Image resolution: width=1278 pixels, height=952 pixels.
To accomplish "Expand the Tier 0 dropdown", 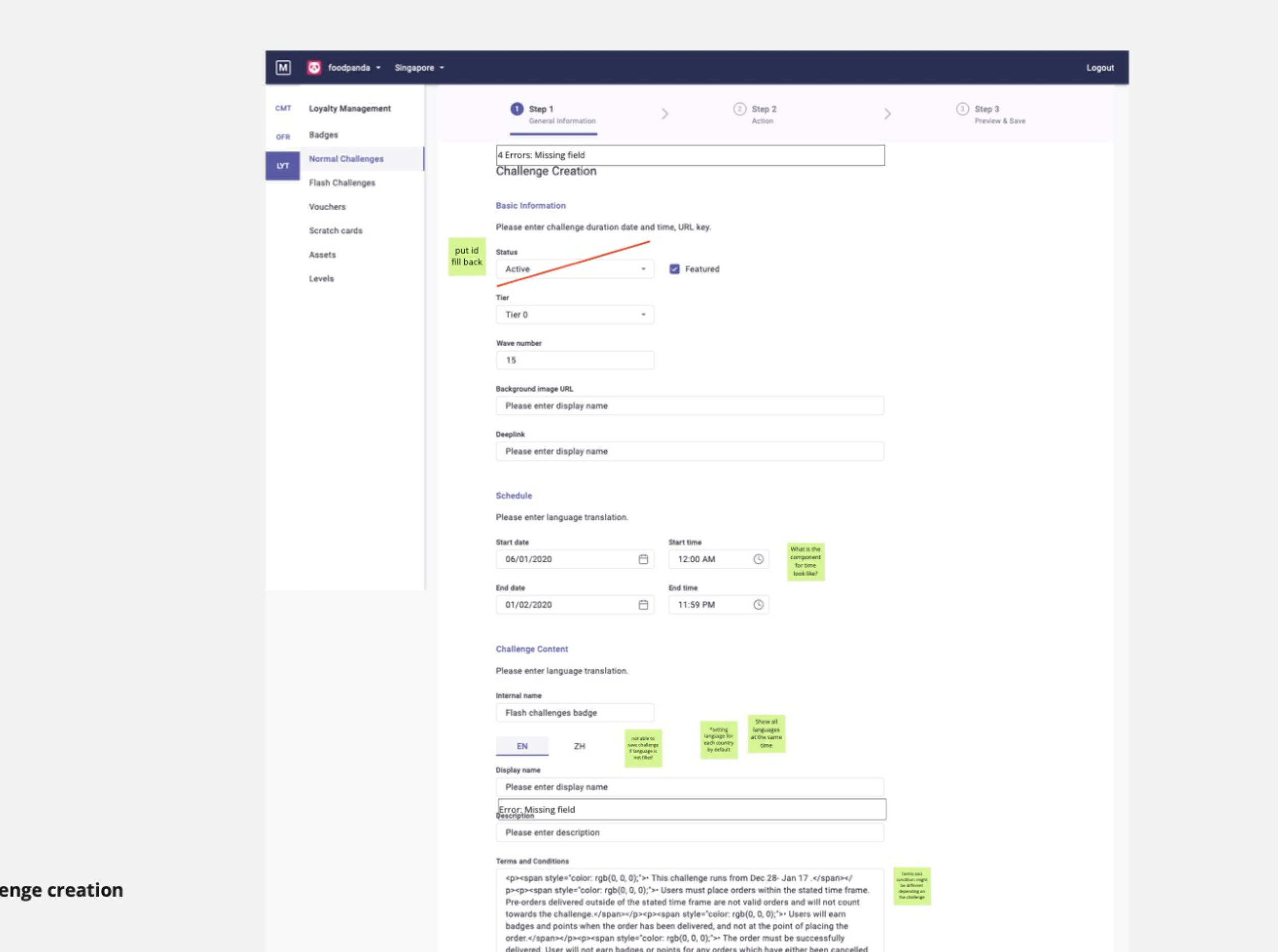I will [575, 314].
